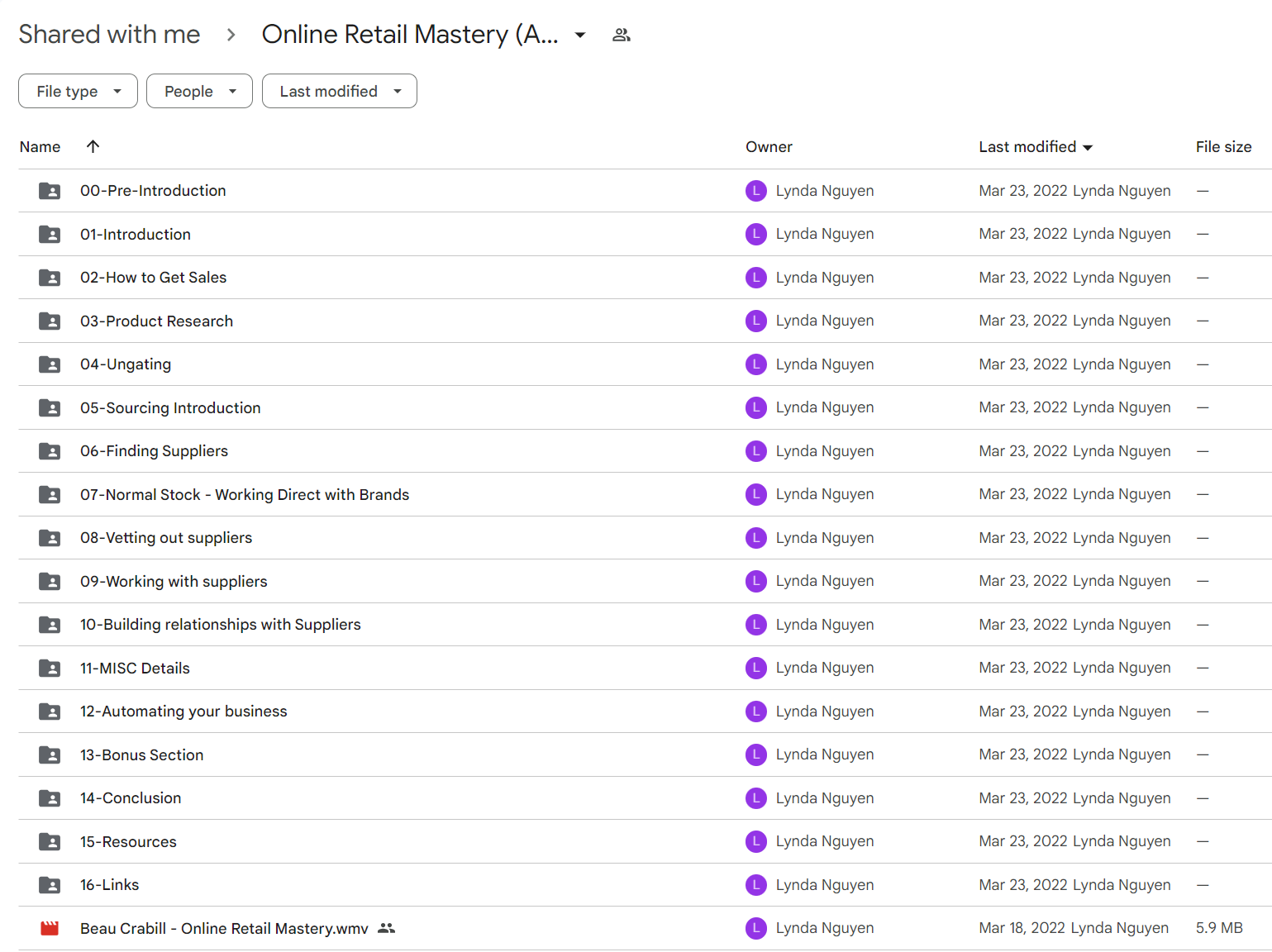Click the folder icon beside 10-Building relationships with Suppliers

tap(50, 625)
